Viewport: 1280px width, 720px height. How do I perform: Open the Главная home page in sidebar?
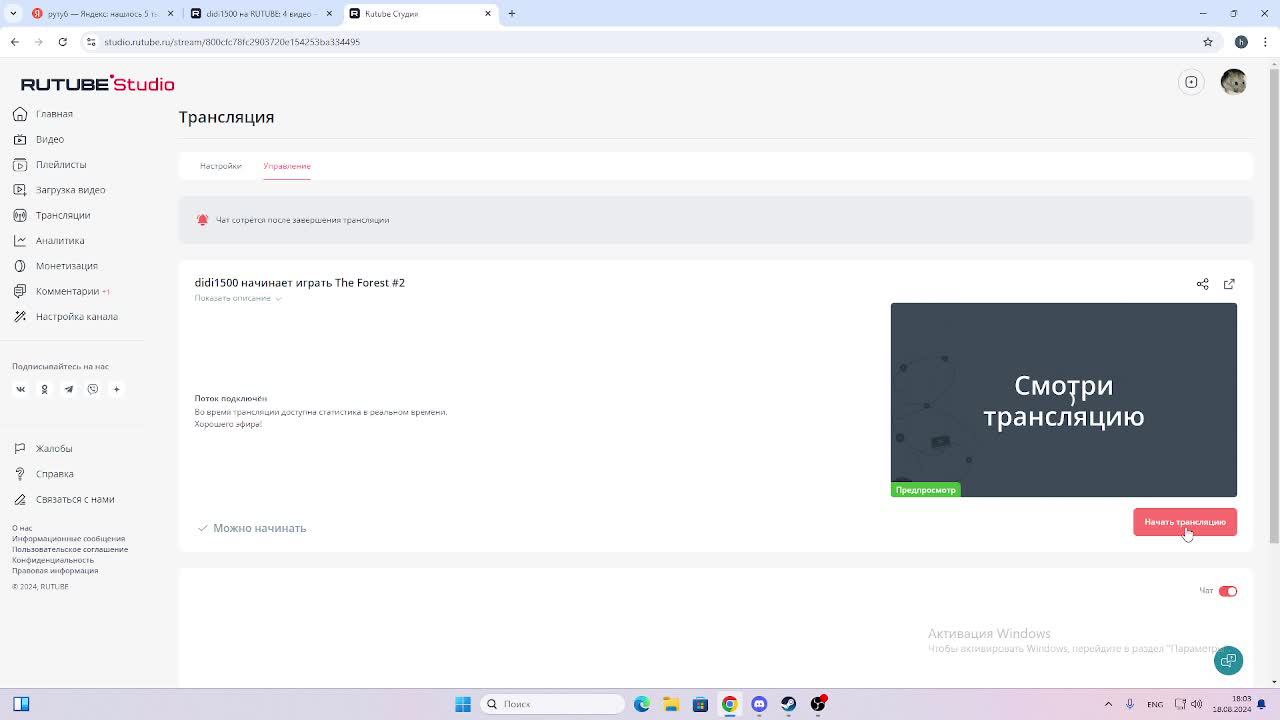(x=54, y=114)
